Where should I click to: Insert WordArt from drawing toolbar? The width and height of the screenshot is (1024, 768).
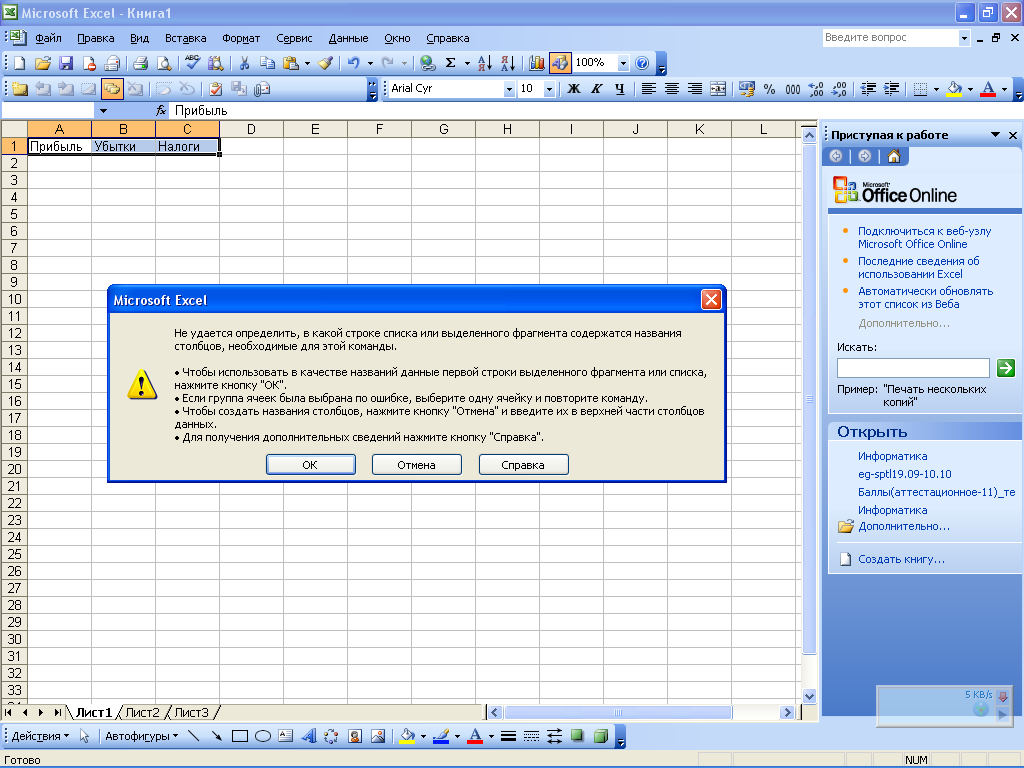[x=309, y=736]
